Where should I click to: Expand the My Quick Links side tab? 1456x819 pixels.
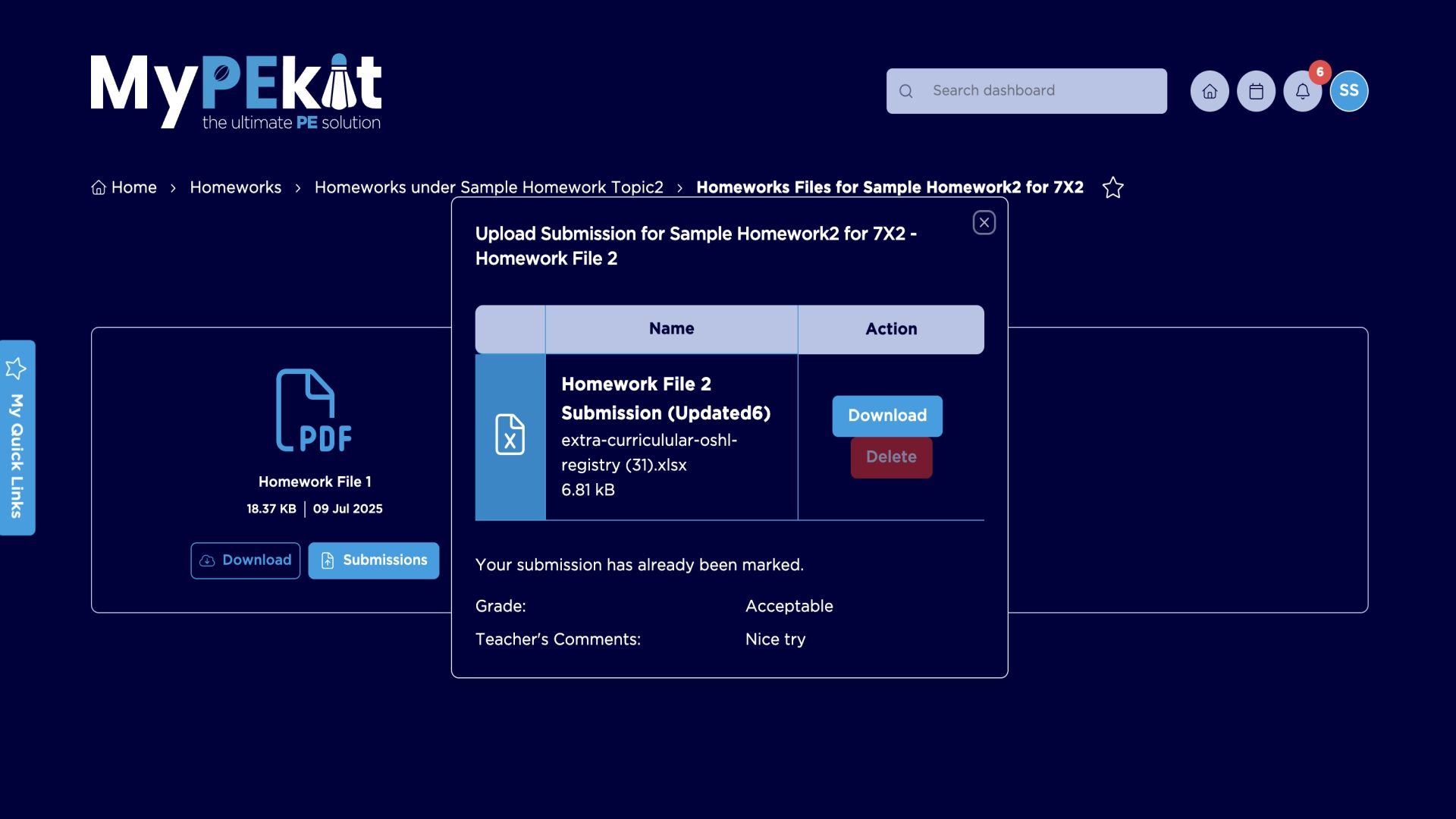click(x=17, y=438)
